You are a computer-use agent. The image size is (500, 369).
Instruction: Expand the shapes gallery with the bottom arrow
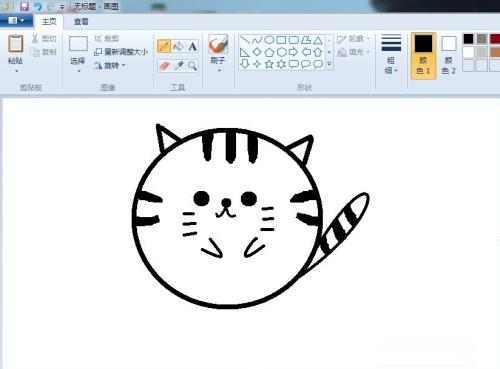coord(329,64)
